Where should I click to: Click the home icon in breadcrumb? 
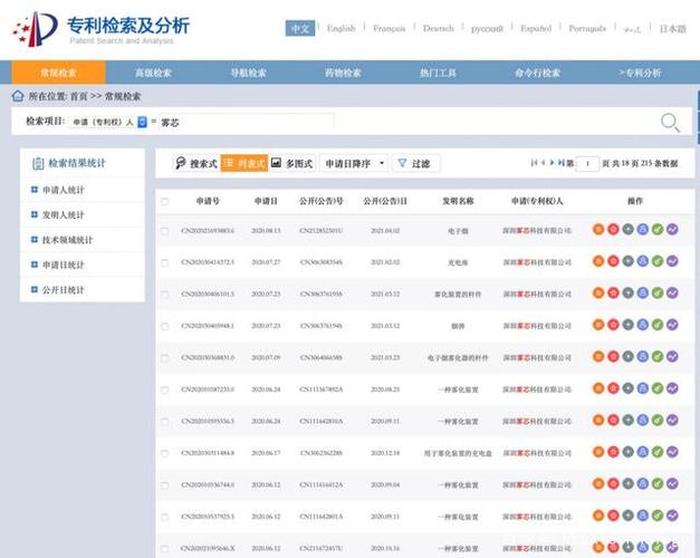coord(18,96)
